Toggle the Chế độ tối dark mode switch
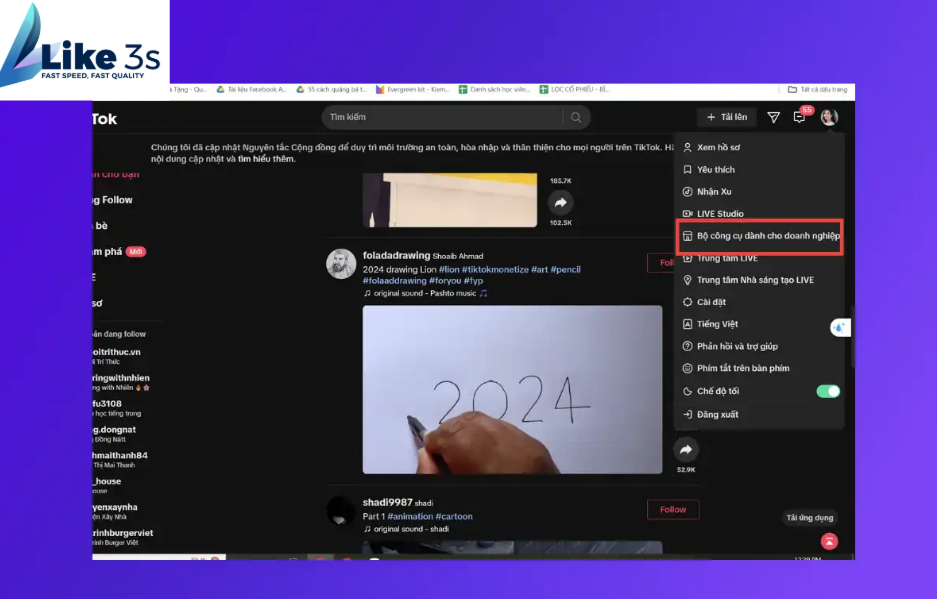937x599 pixels. point(828,391)
